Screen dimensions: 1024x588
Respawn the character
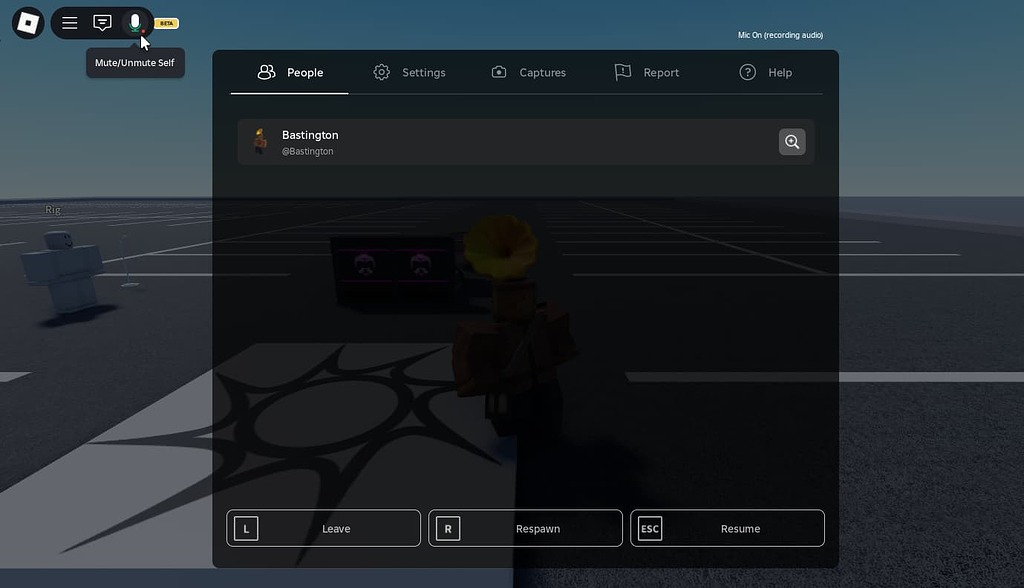coord(525,528)
